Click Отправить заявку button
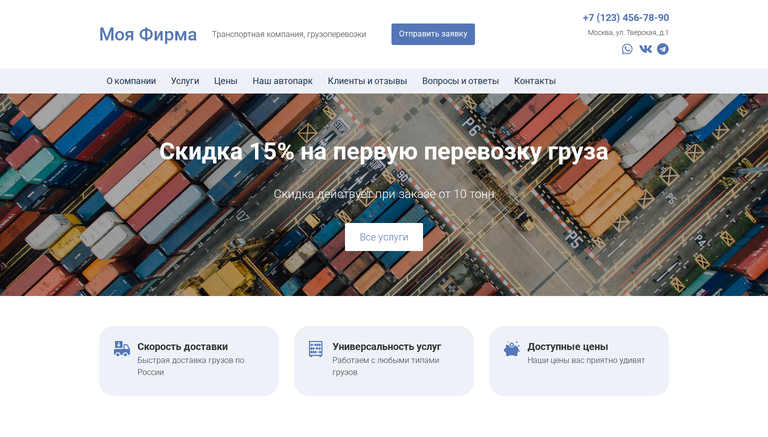This screenshot has height=437, width=768. pos(433,34)
